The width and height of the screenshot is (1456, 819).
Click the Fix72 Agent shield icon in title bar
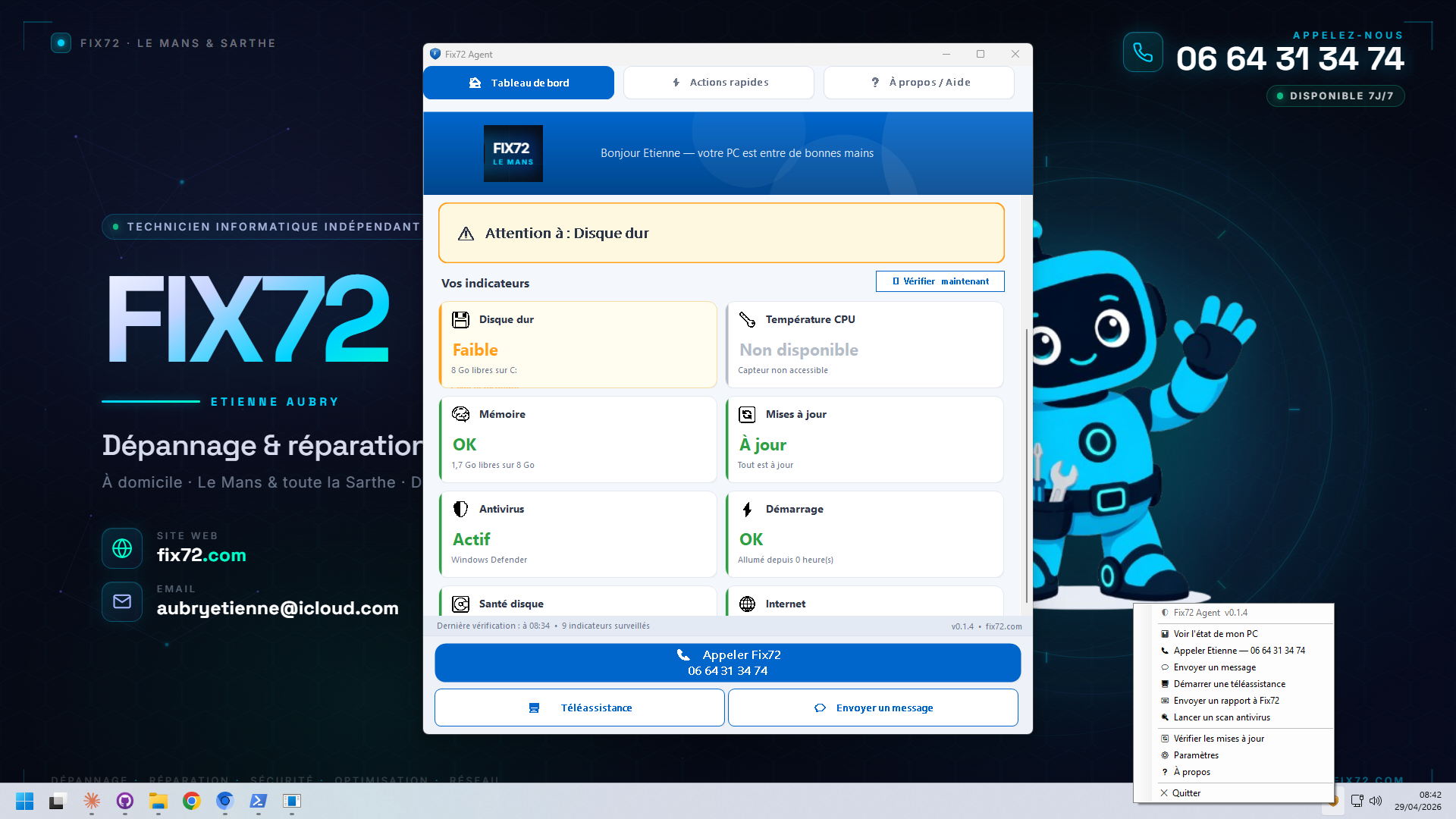click(435, 54)
